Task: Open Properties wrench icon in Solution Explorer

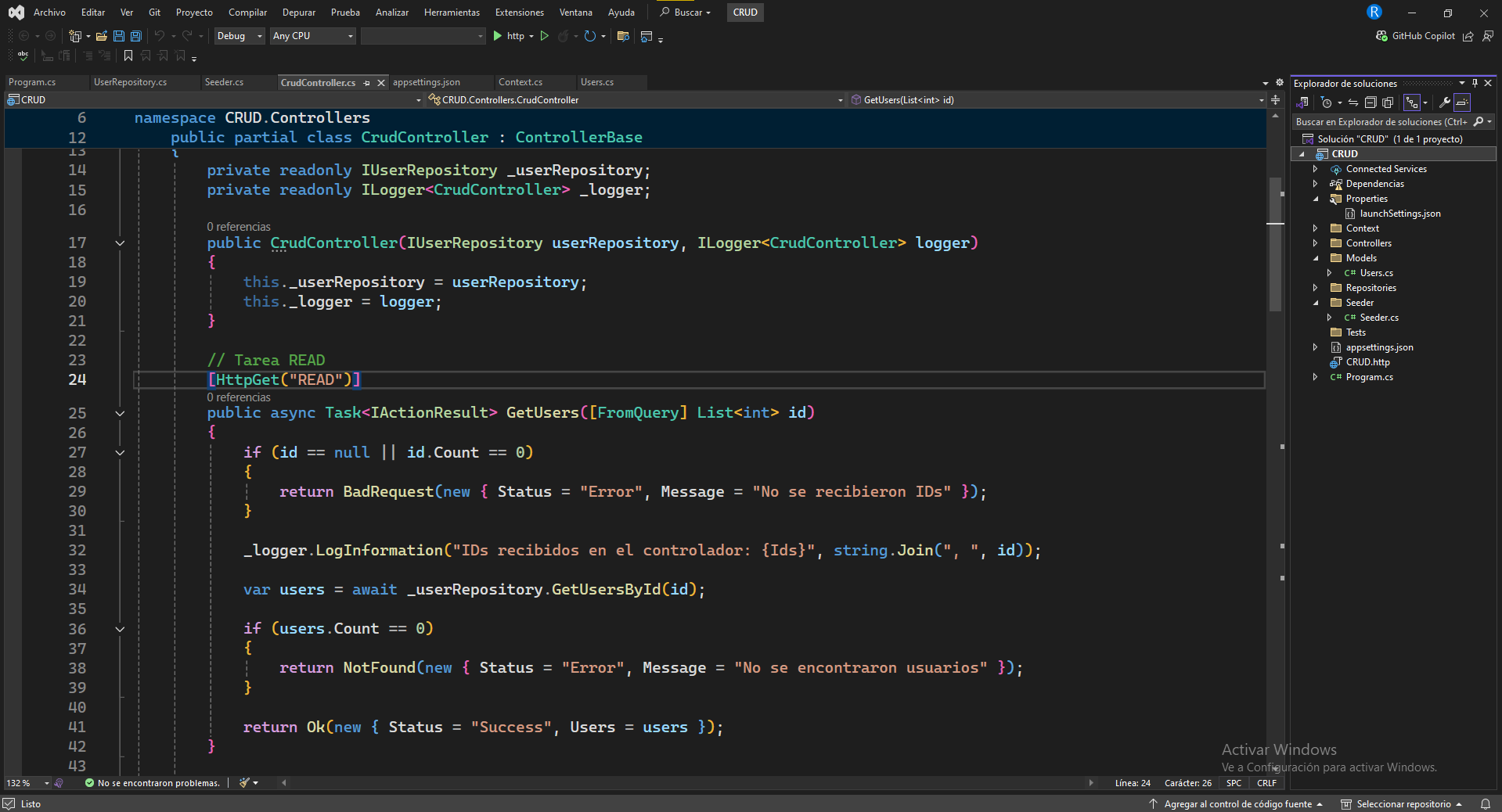Action: 1445,102
